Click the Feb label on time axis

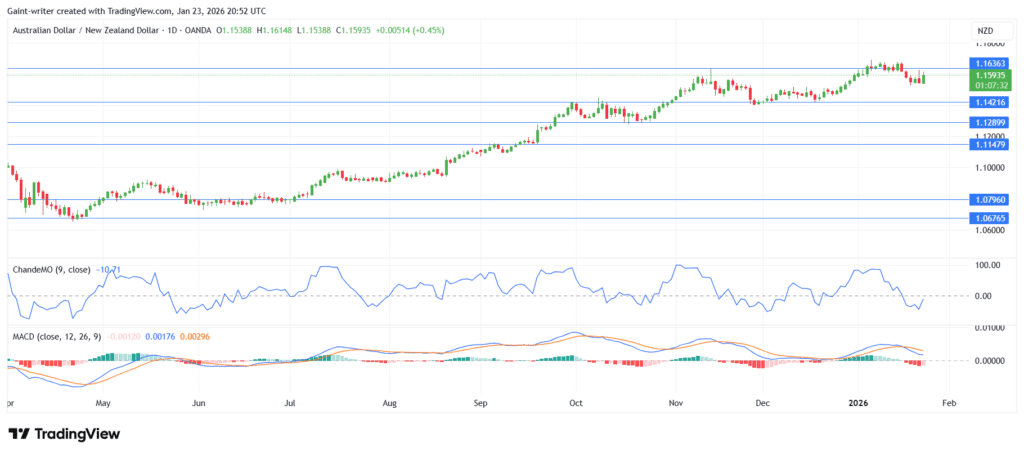pos(949,405)
